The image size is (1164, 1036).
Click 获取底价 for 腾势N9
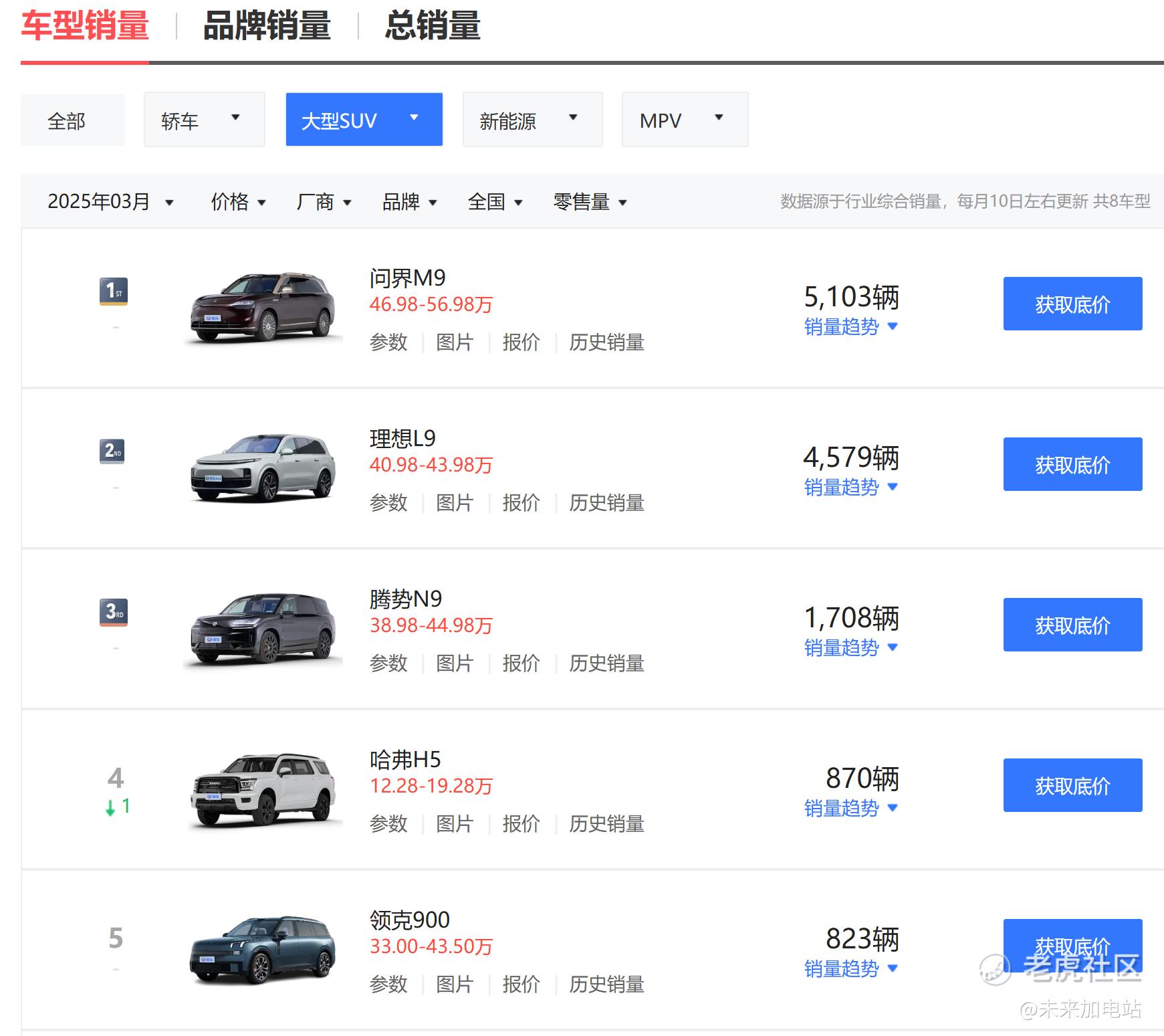click(x=1072, y=625)
